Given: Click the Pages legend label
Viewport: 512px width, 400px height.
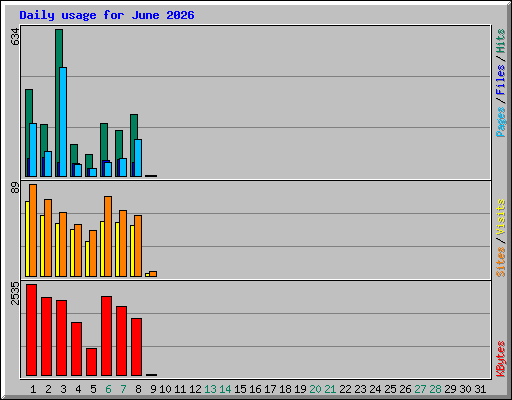Looking at the screenshot, I should pyautogui.click(x=500, y=122).
